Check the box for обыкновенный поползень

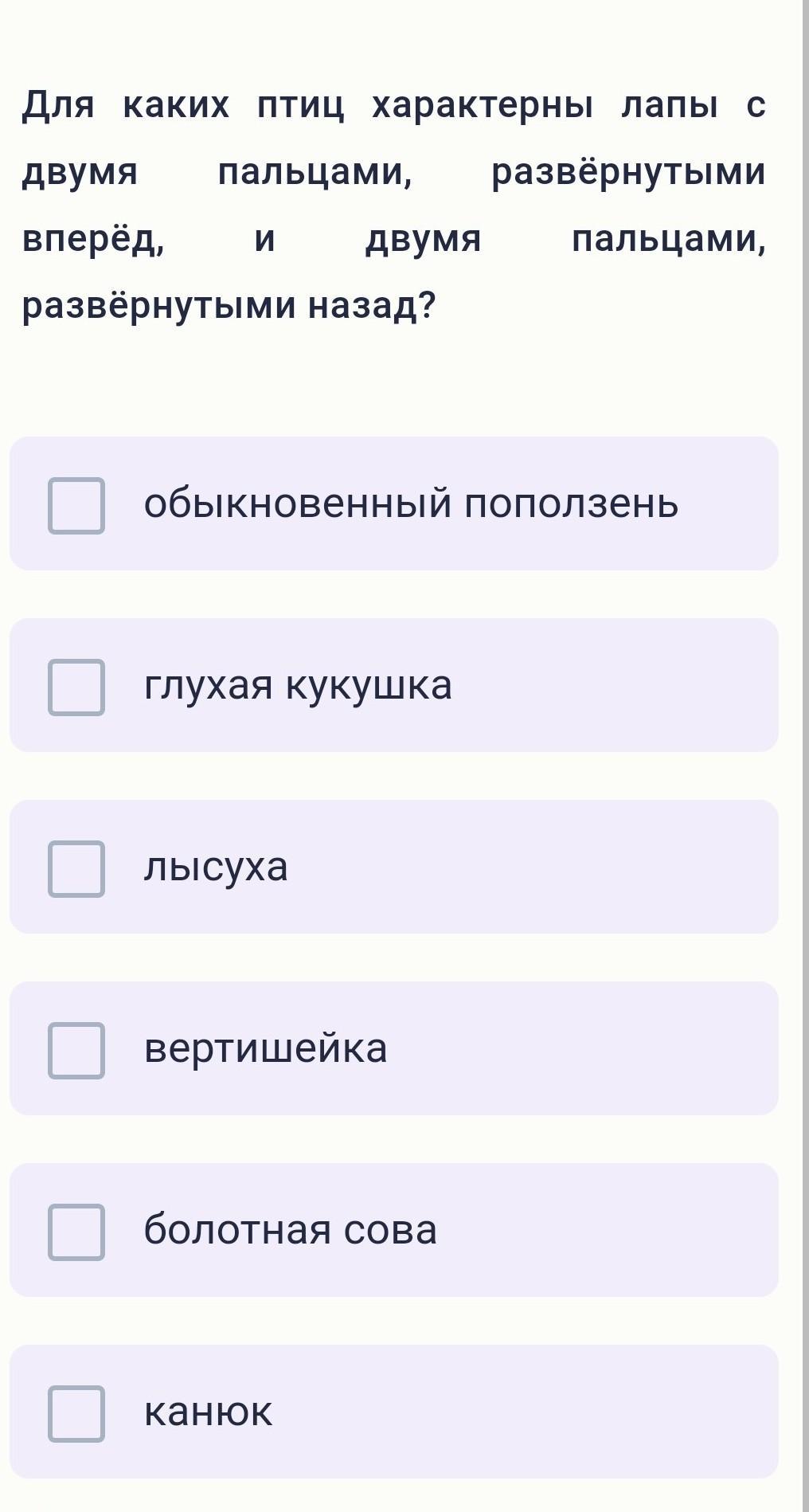click(76, 505)
